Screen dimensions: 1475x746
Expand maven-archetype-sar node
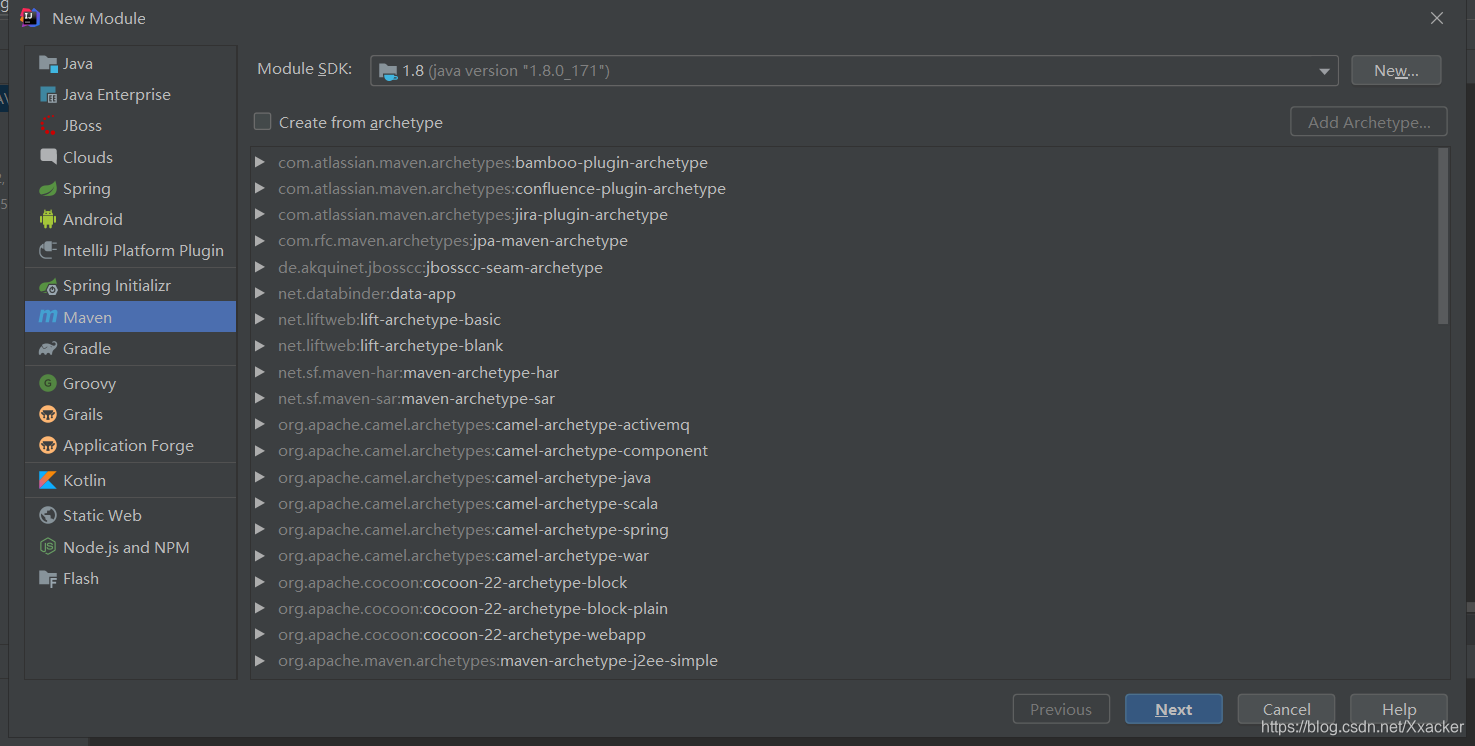260,398
